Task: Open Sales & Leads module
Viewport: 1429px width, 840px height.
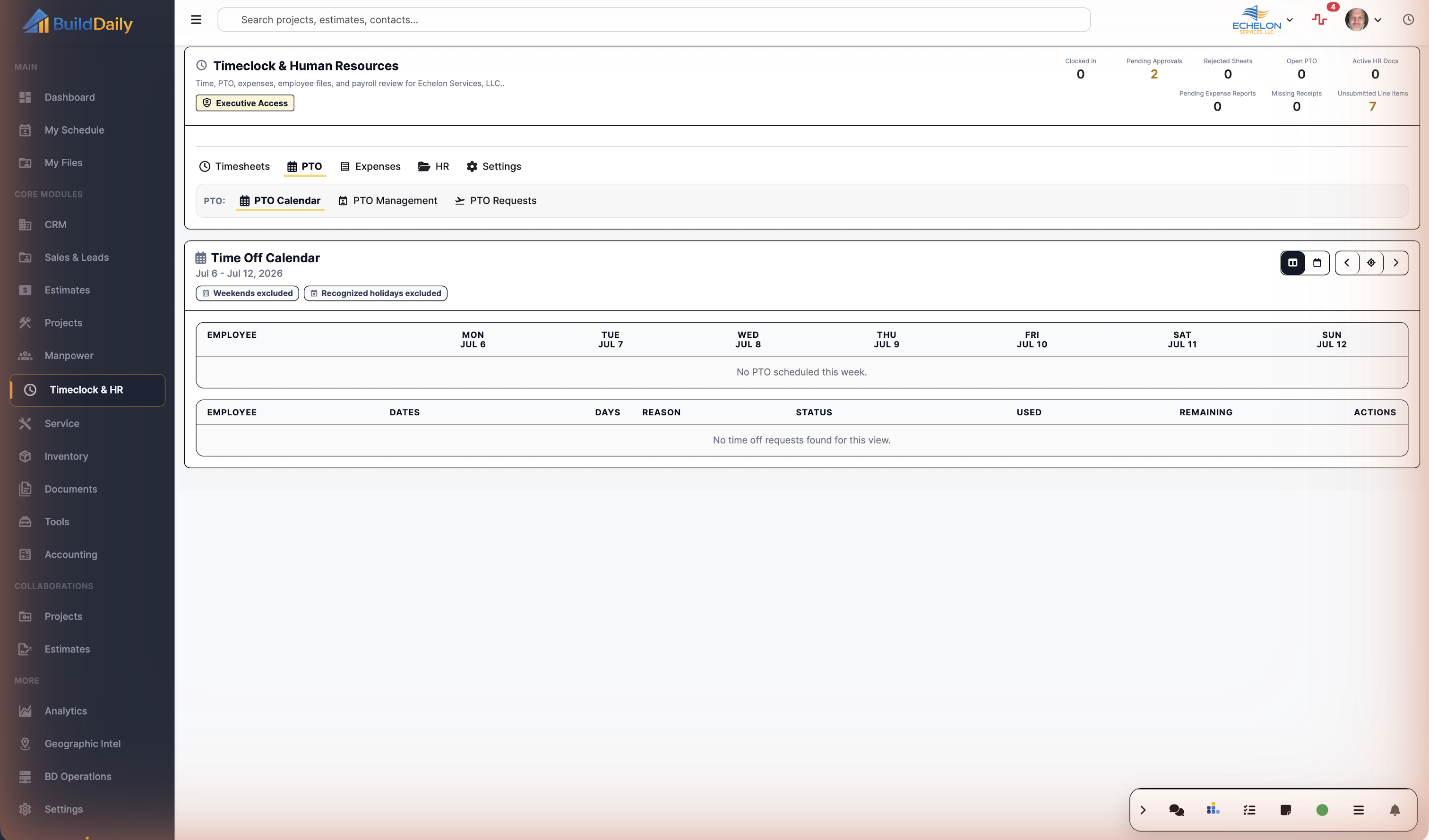Action: point(87,257)
